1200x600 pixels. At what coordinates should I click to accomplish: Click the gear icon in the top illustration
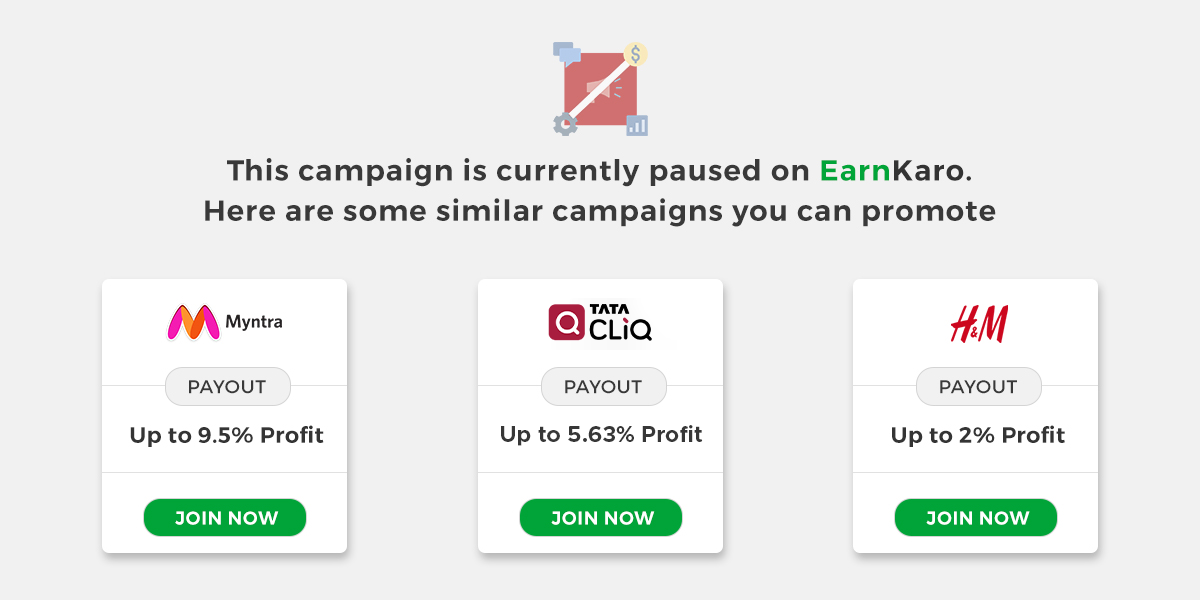tap(563, 122)
